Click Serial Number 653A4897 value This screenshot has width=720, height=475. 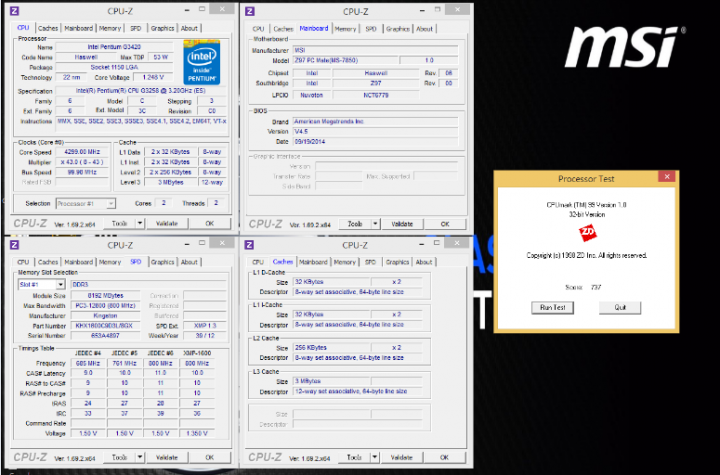pyautogui.click(x=105, y=335)
